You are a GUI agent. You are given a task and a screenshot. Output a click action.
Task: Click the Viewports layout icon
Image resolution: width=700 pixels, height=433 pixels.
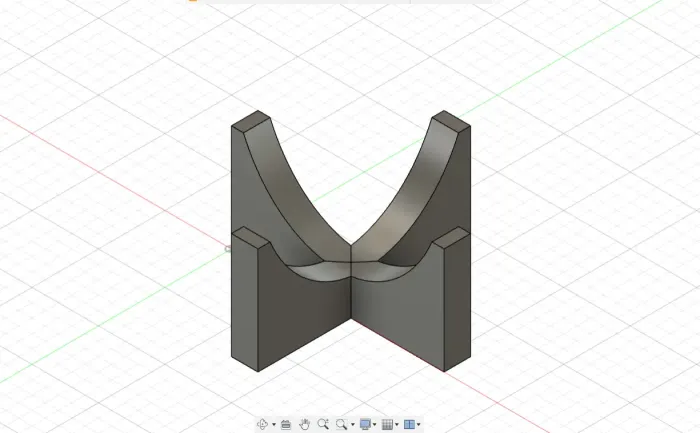409,424
